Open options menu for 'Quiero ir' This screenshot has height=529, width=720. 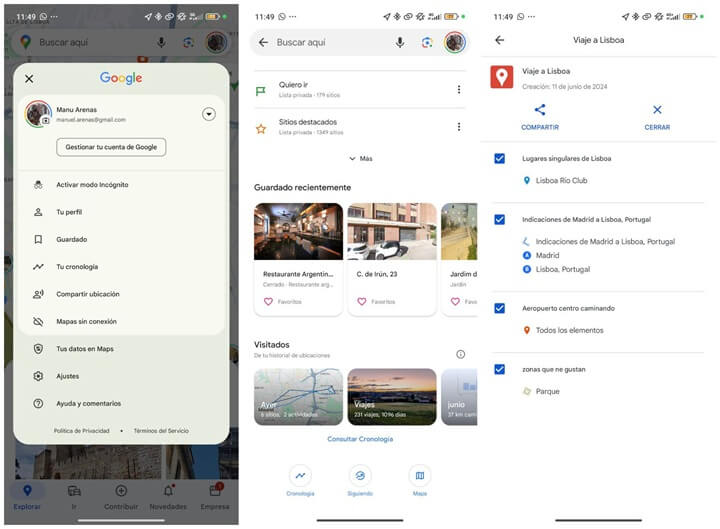(x=459, y=90)
